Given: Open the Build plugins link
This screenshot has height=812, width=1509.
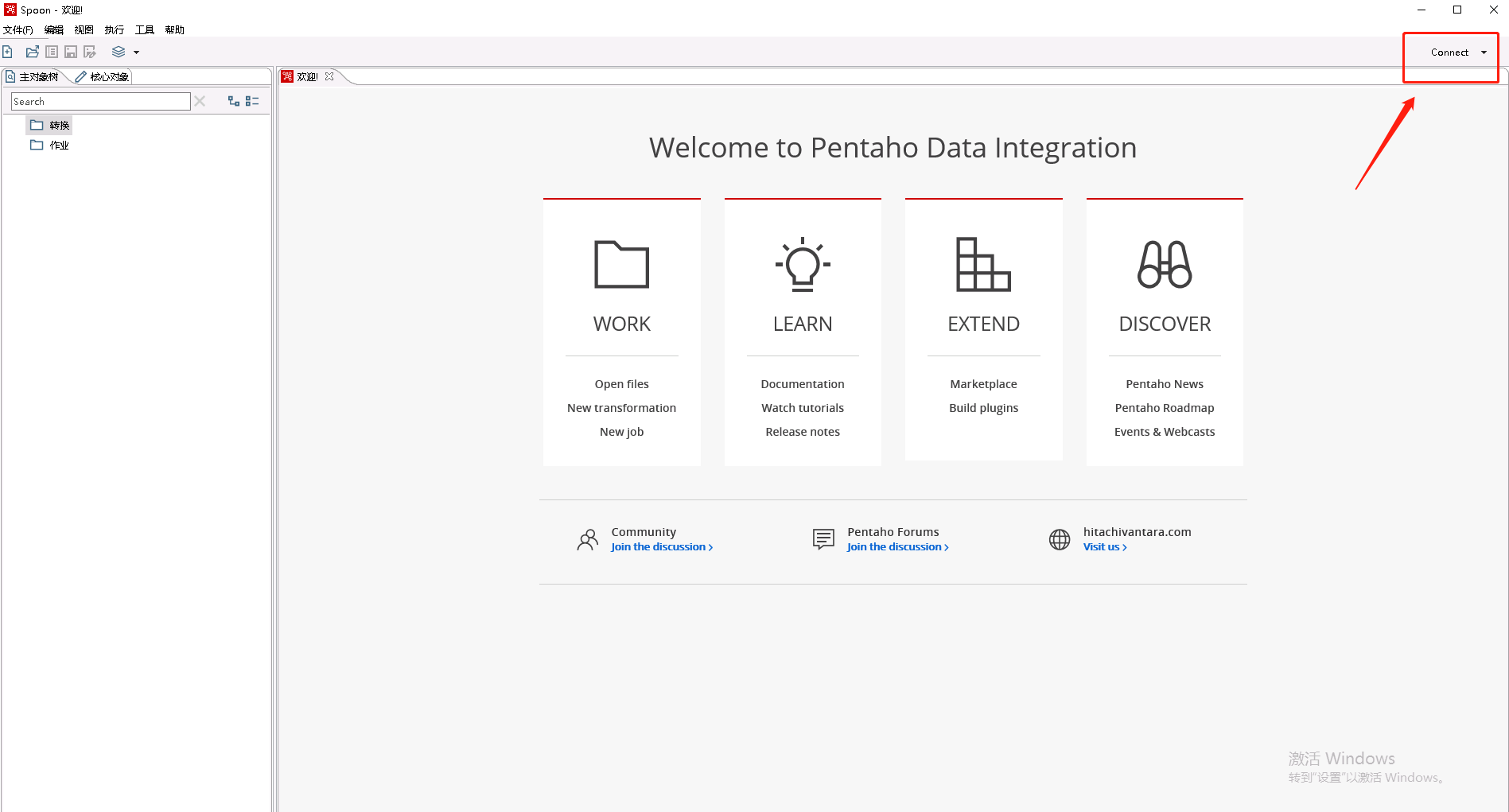Looking at the screenshot, I should pos(983,408).
